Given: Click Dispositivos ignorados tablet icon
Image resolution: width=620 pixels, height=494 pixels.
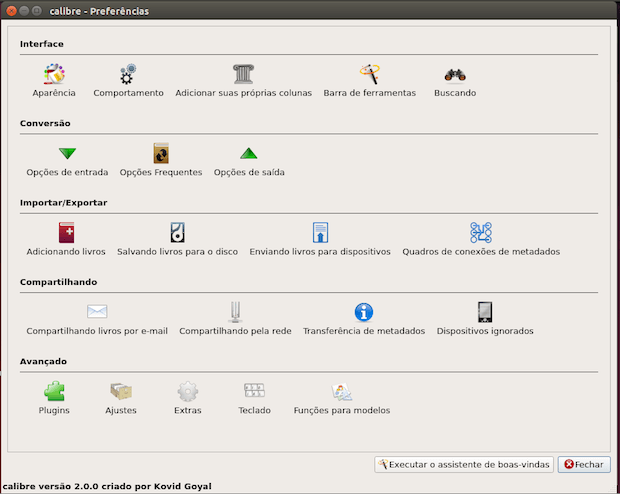Looking at the screenshot, I should (485, 312).
